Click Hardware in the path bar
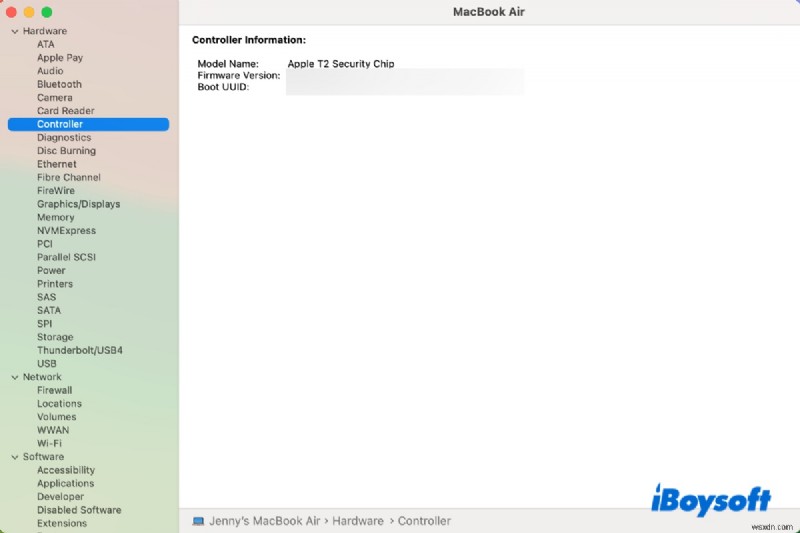This screenshot has width=800, height=533. click(358, 521)
